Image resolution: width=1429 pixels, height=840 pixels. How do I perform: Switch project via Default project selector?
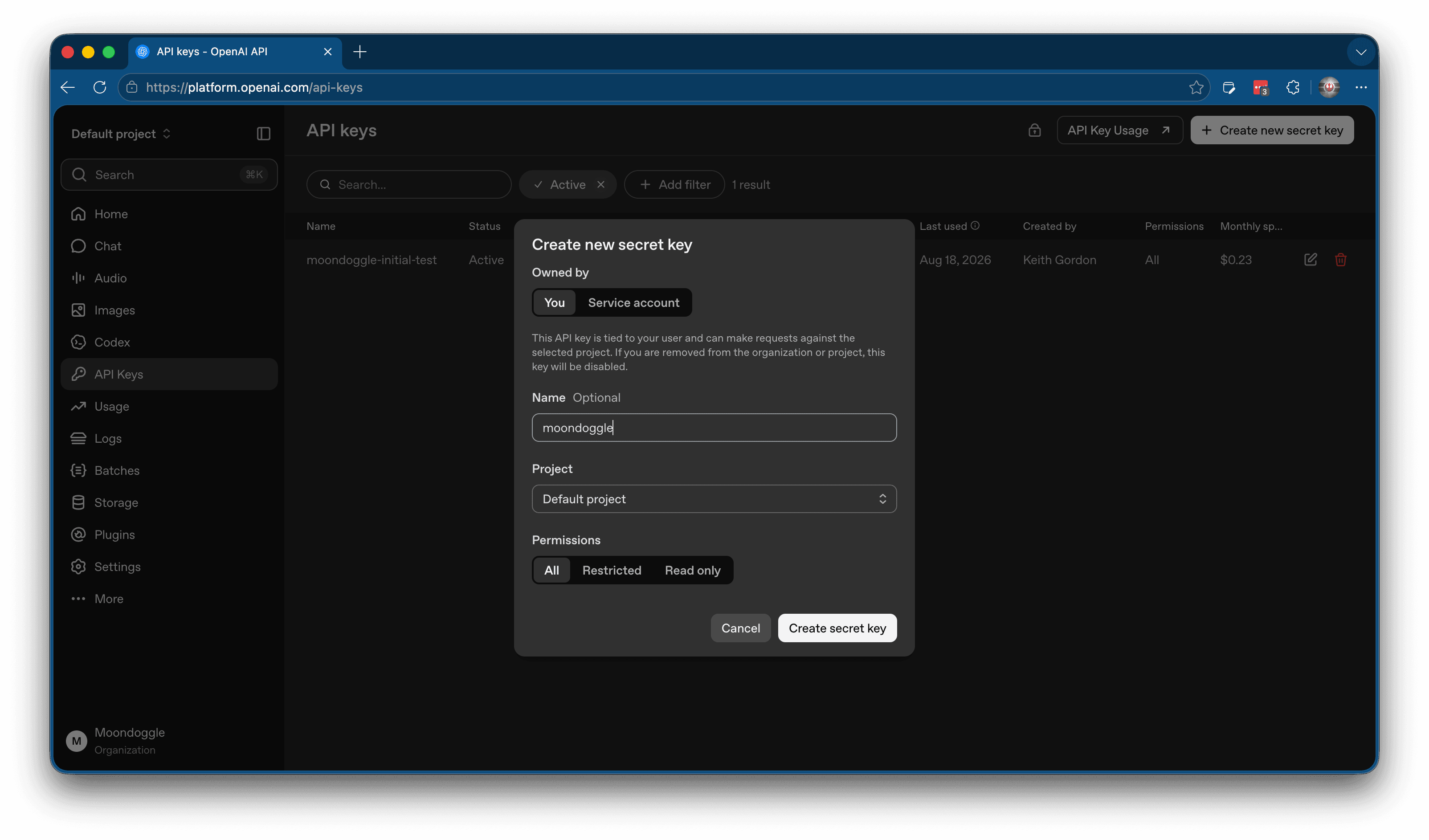tap(121, 134)
